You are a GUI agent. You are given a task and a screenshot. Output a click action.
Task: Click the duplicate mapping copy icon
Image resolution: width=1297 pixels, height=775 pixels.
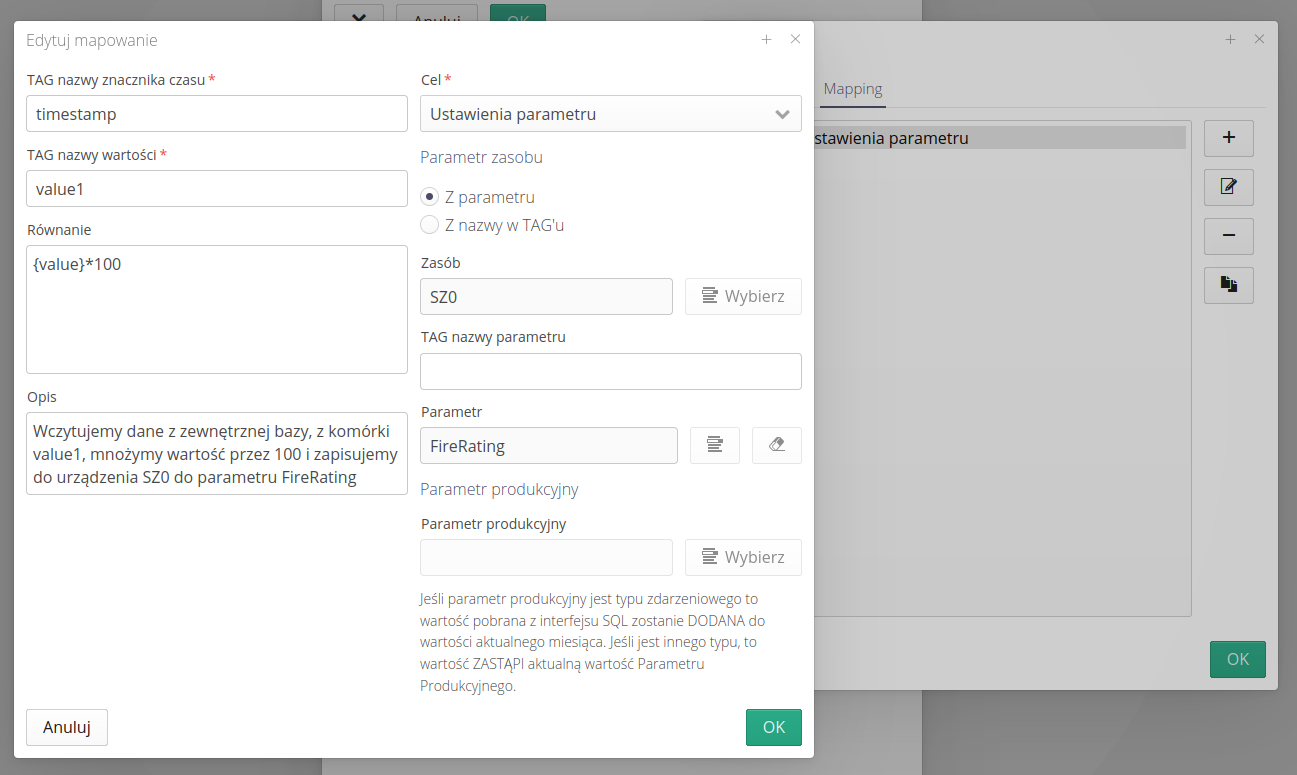pos(1228,285)
